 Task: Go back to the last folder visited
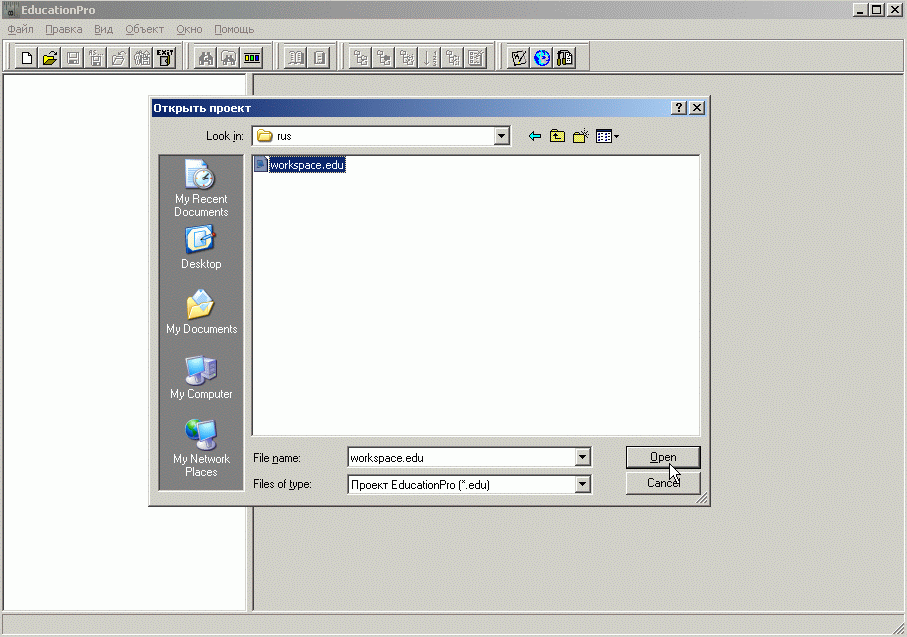click(535, 136)
